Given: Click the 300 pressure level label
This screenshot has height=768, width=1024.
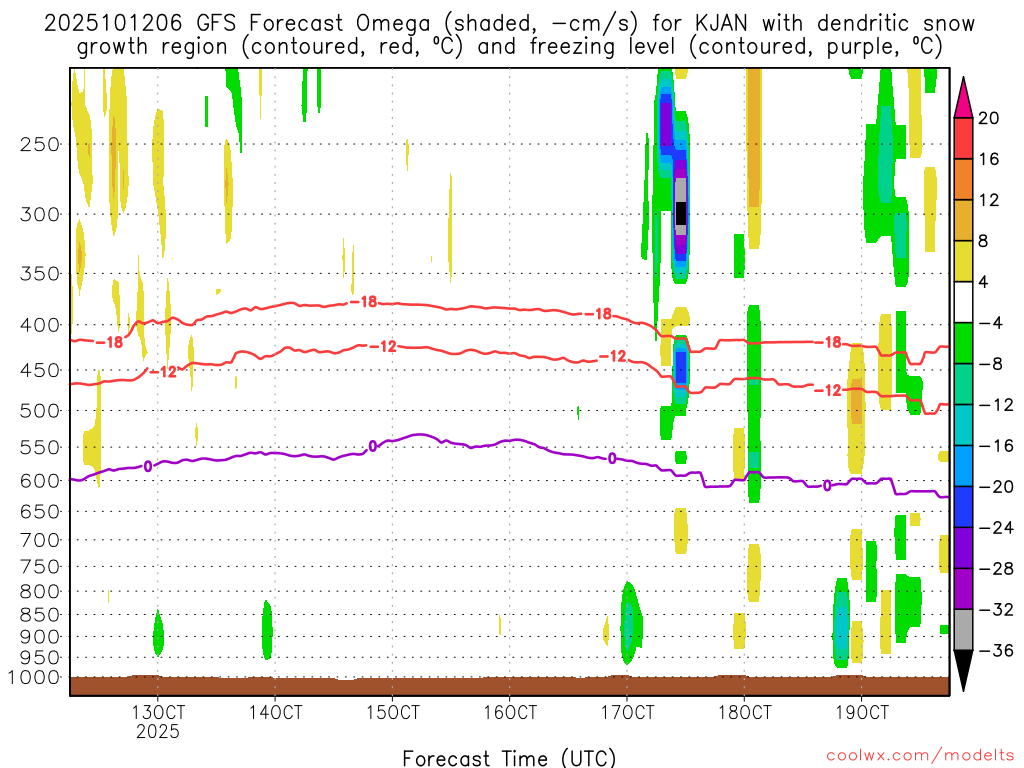Looking at the screenshot, I should point(40,214).
